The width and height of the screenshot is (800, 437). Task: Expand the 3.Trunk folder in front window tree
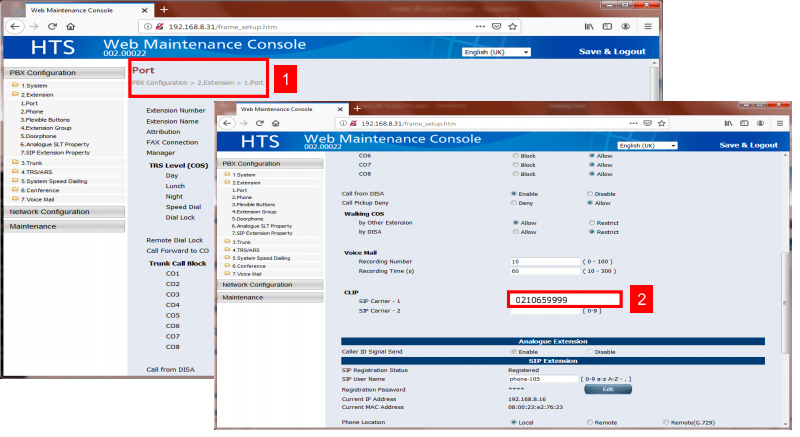pyautogui.click(x=237, y=241)
